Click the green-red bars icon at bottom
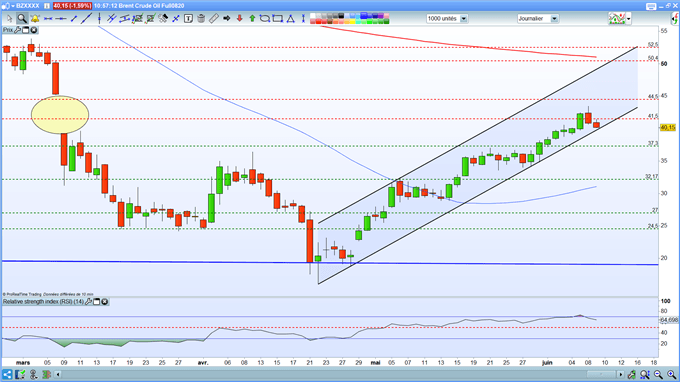 click(x=46, y=374)
